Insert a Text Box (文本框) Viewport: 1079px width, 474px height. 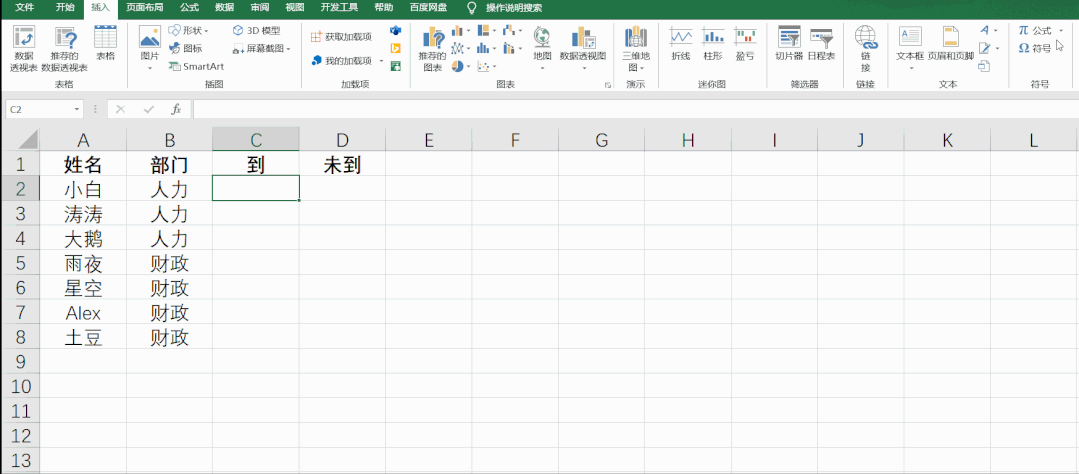click(x=910, y=49)
